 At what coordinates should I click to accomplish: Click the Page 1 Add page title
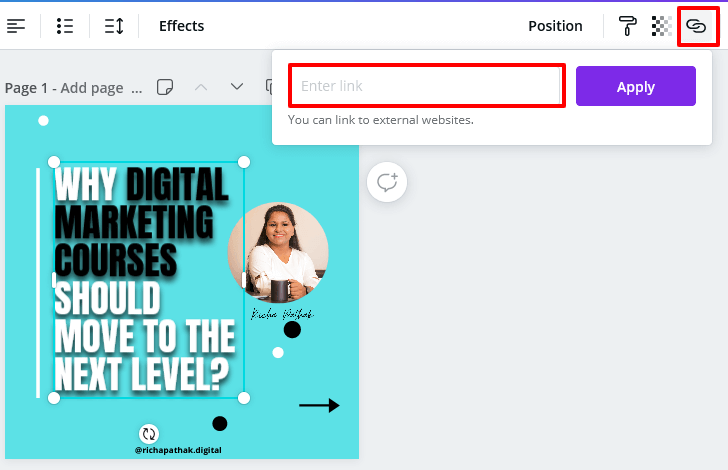64,88
